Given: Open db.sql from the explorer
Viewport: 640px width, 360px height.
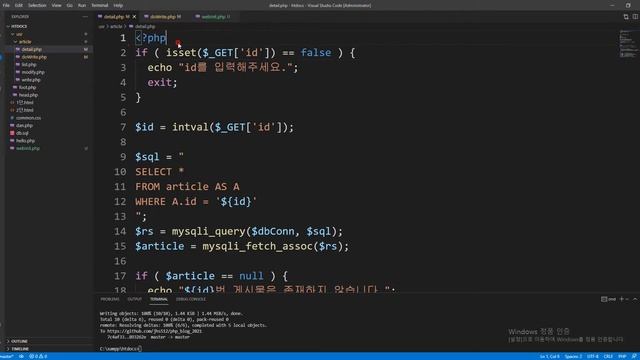Looking at the screenshot, I should click(22, 133).
